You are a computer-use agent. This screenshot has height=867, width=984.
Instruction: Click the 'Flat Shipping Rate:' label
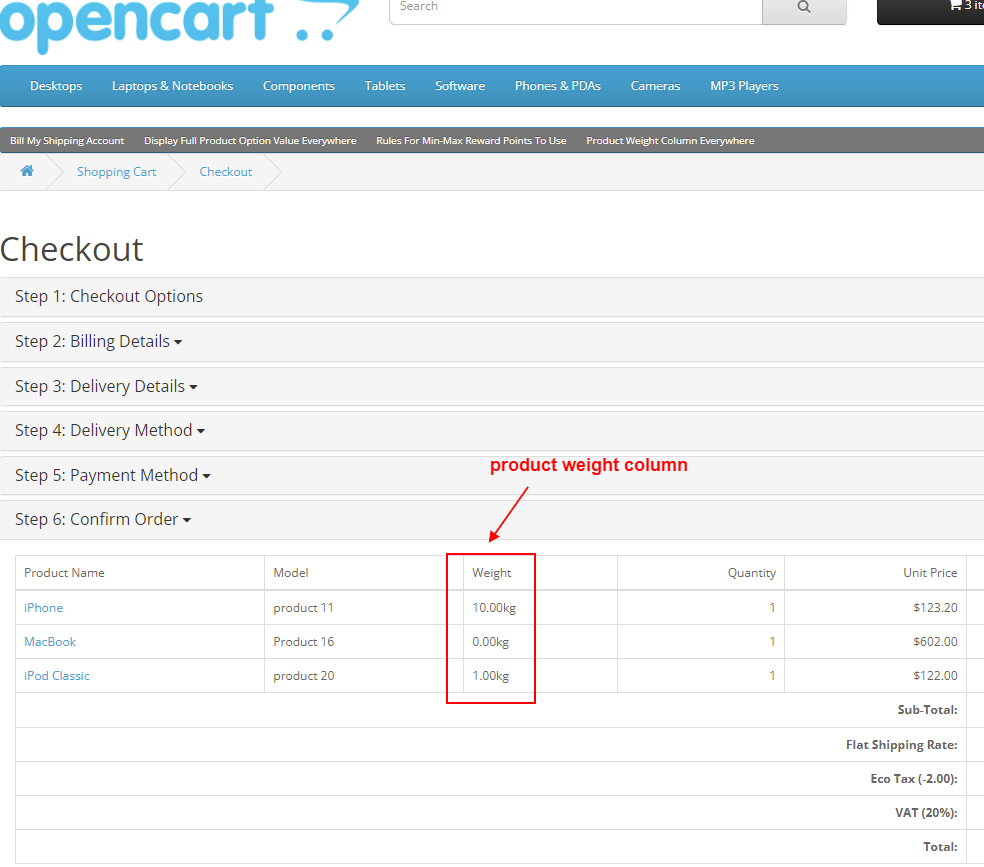(902, 745)
